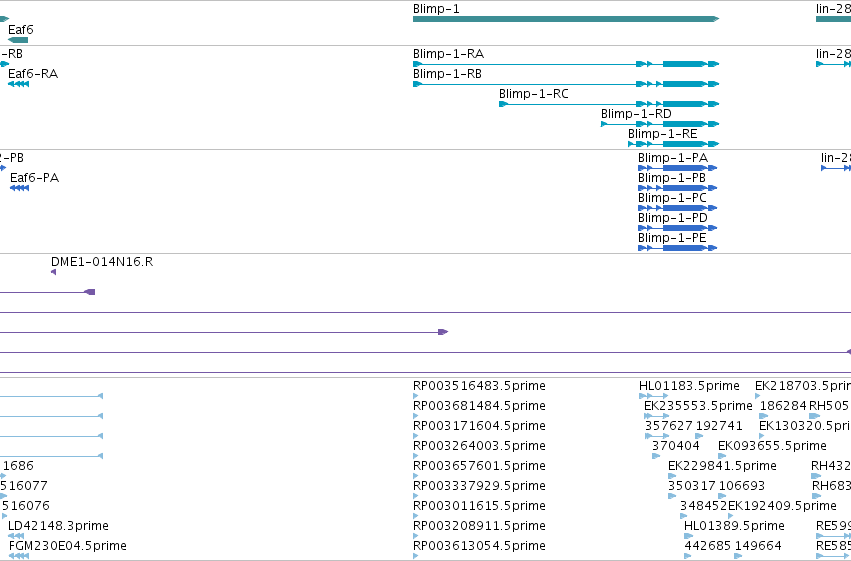The width and height of the screenshot is (851, 561).
Task: Open EST RP003681484.5prime
Action: point(479,406)
